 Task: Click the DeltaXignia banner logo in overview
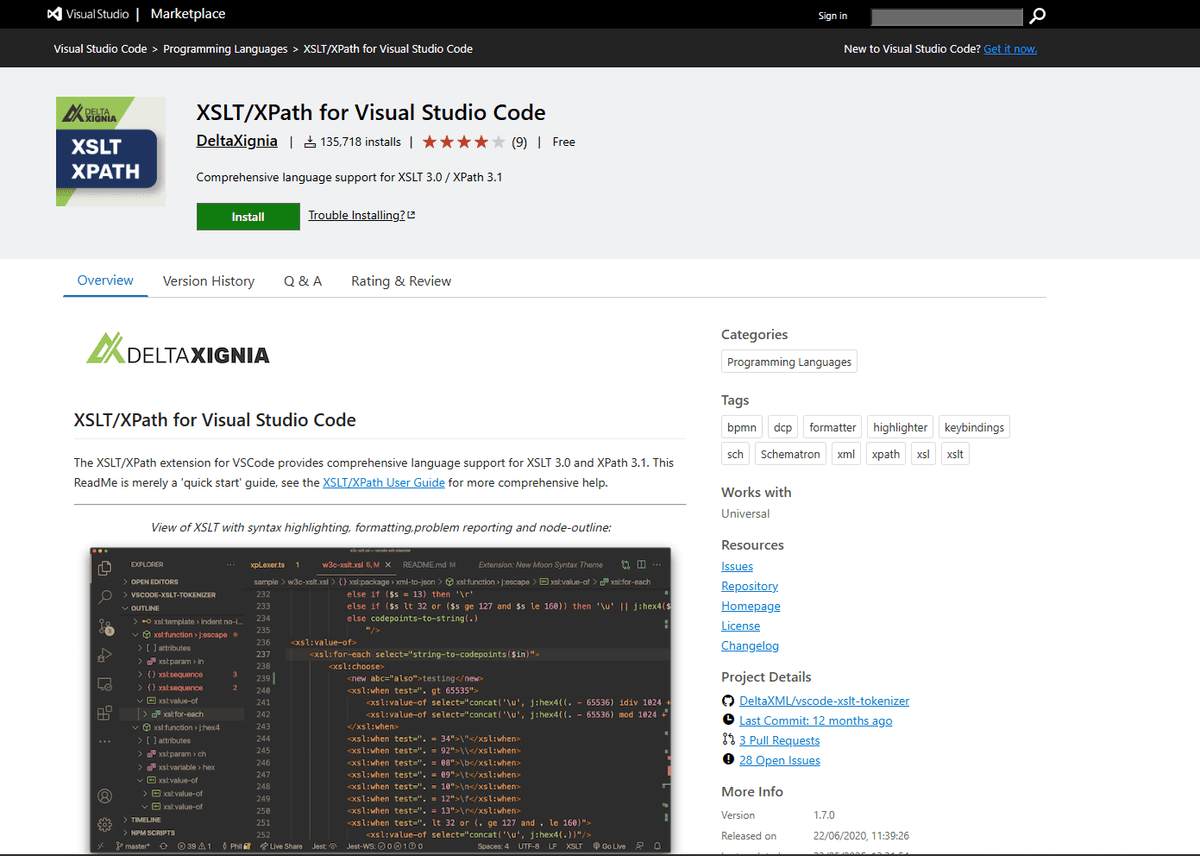pos(178,348)
